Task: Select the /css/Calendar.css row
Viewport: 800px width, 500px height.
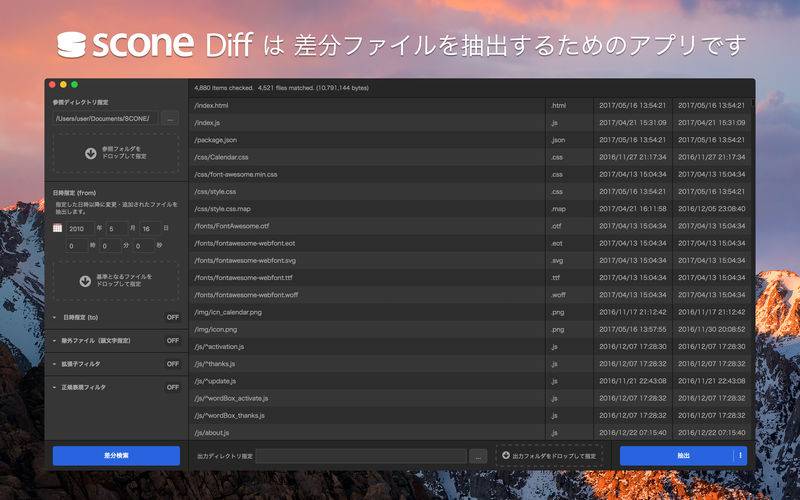Action: point(471,157)
